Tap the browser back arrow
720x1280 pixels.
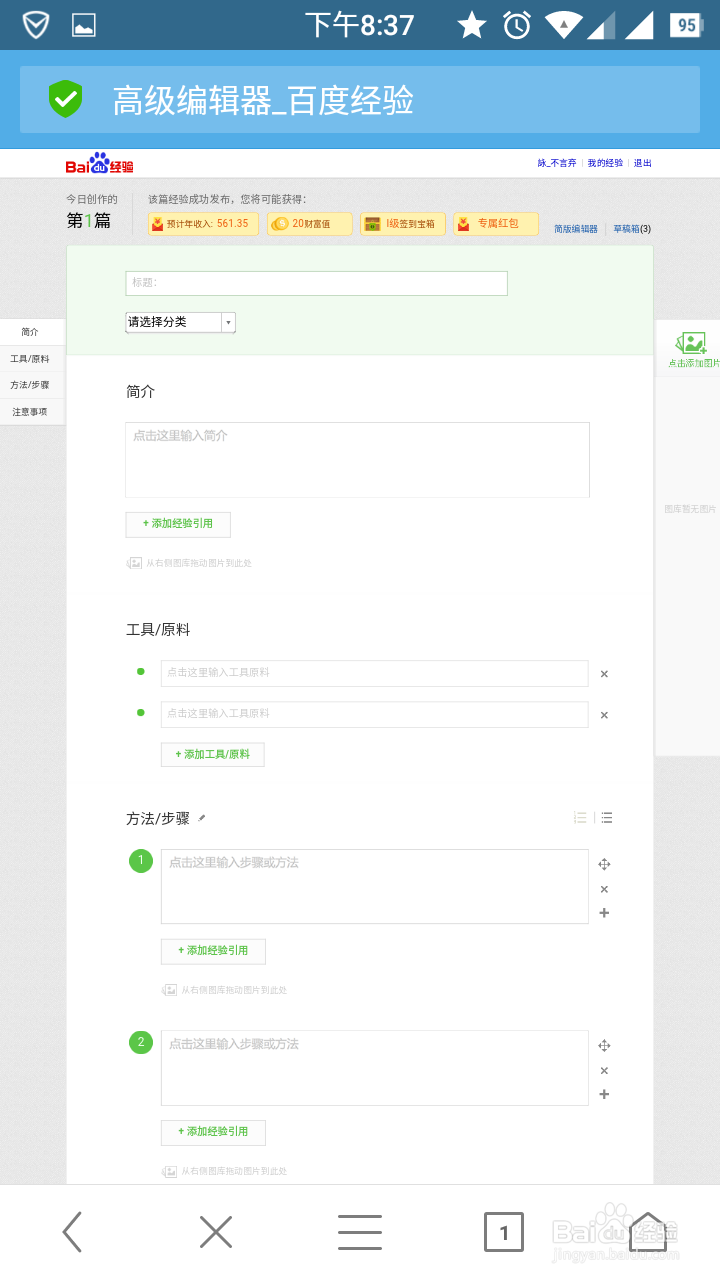tap(72, 1232)
